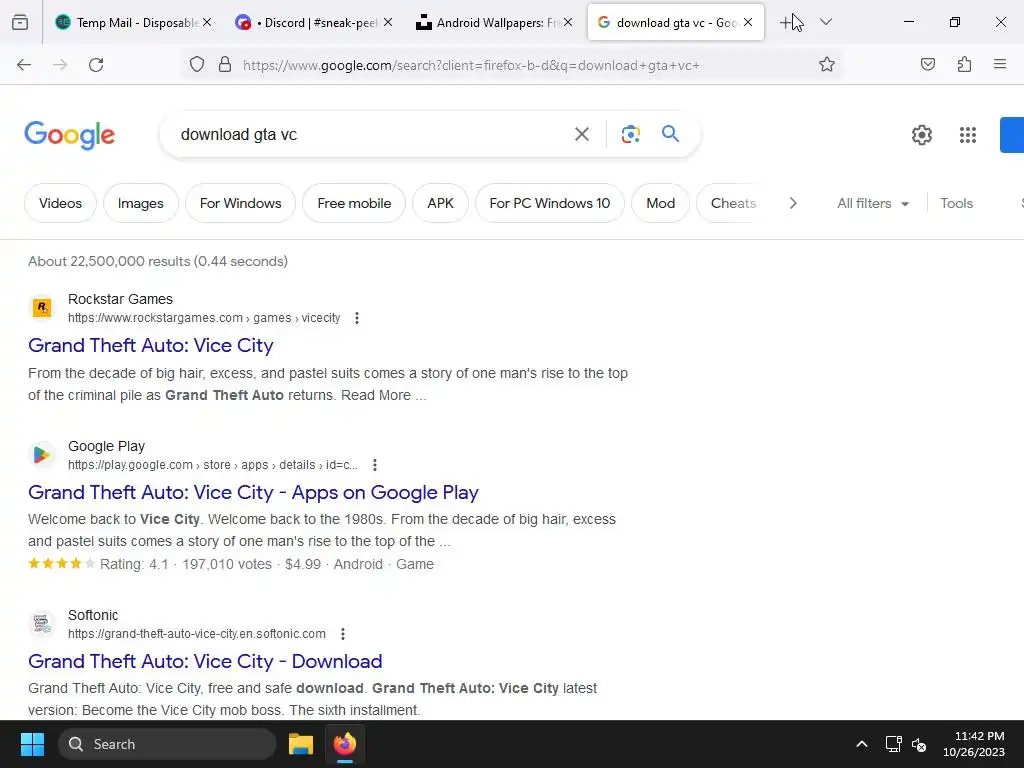This screenshot has width=1024, height=768.
Task: Click the Rockstar Games favicon
Action: [x=42, y=308]
